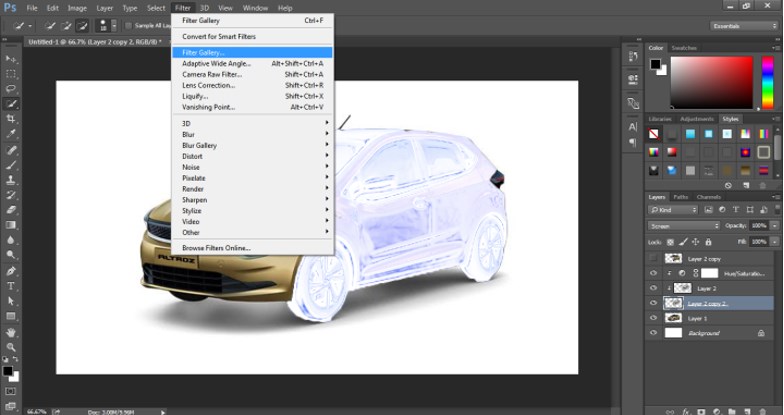Select the Gradient tool

click(11, 225)
